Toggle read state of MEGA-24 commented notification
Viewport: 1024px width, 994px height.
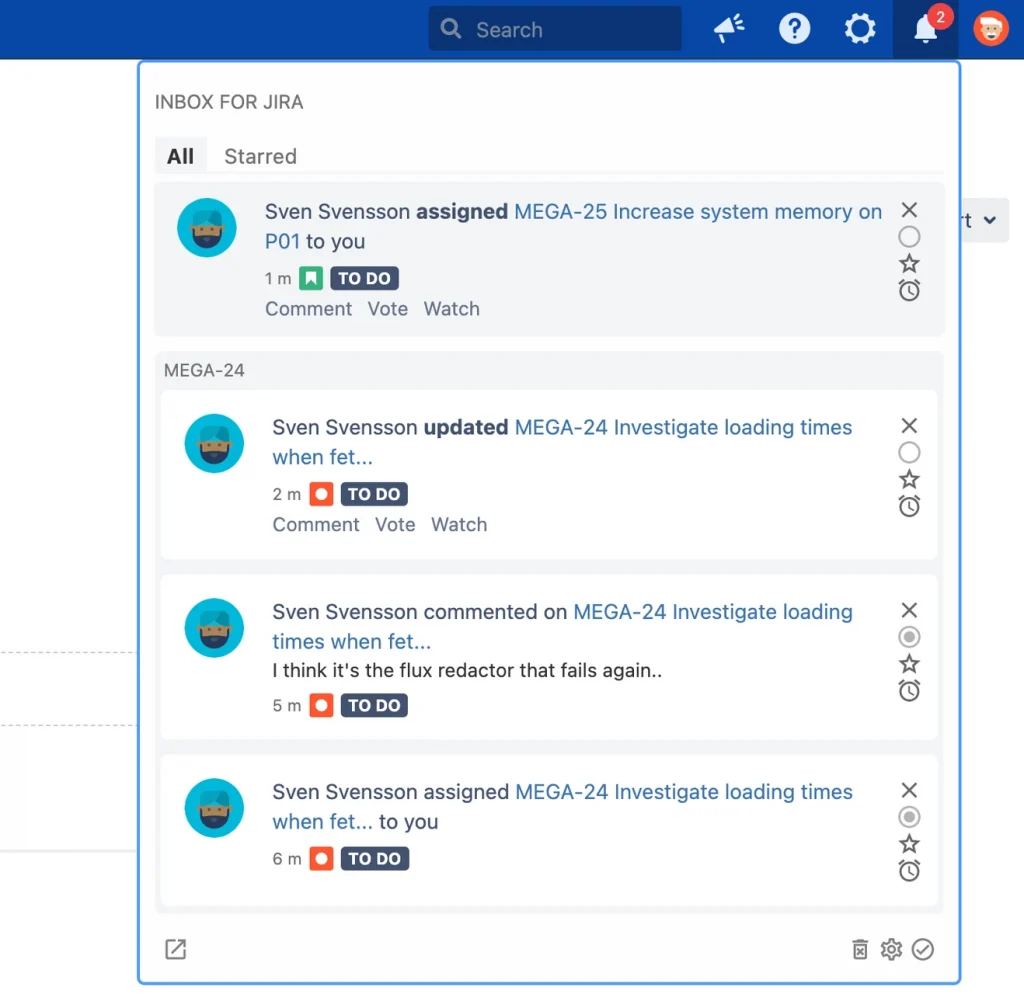pos(908,637)
